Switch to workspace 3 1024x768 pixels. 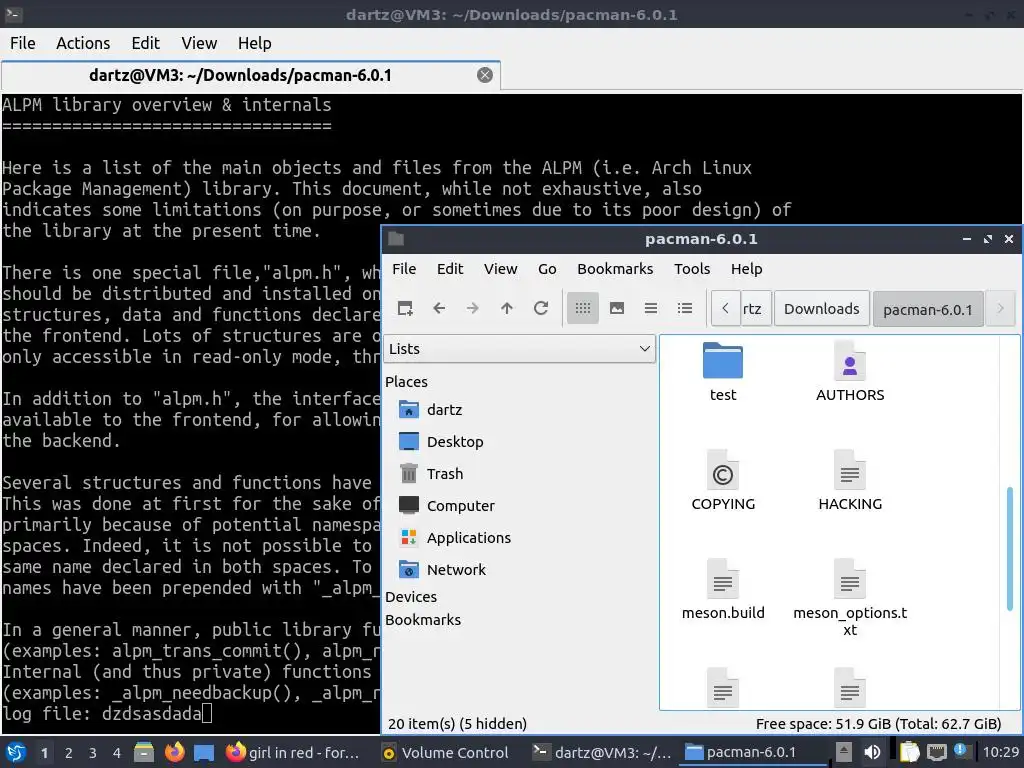point(93,753)
